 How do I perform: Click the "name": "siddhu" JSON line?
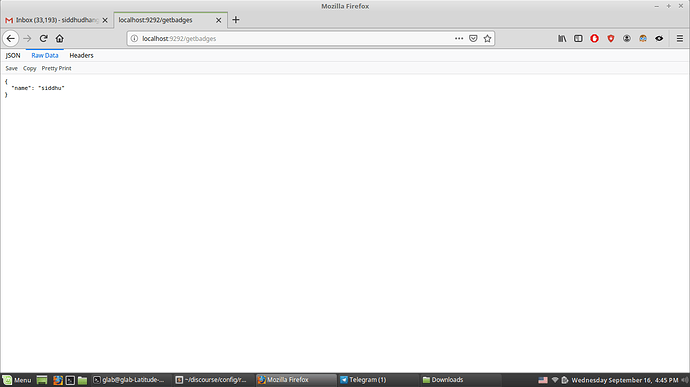pos(38,88)
